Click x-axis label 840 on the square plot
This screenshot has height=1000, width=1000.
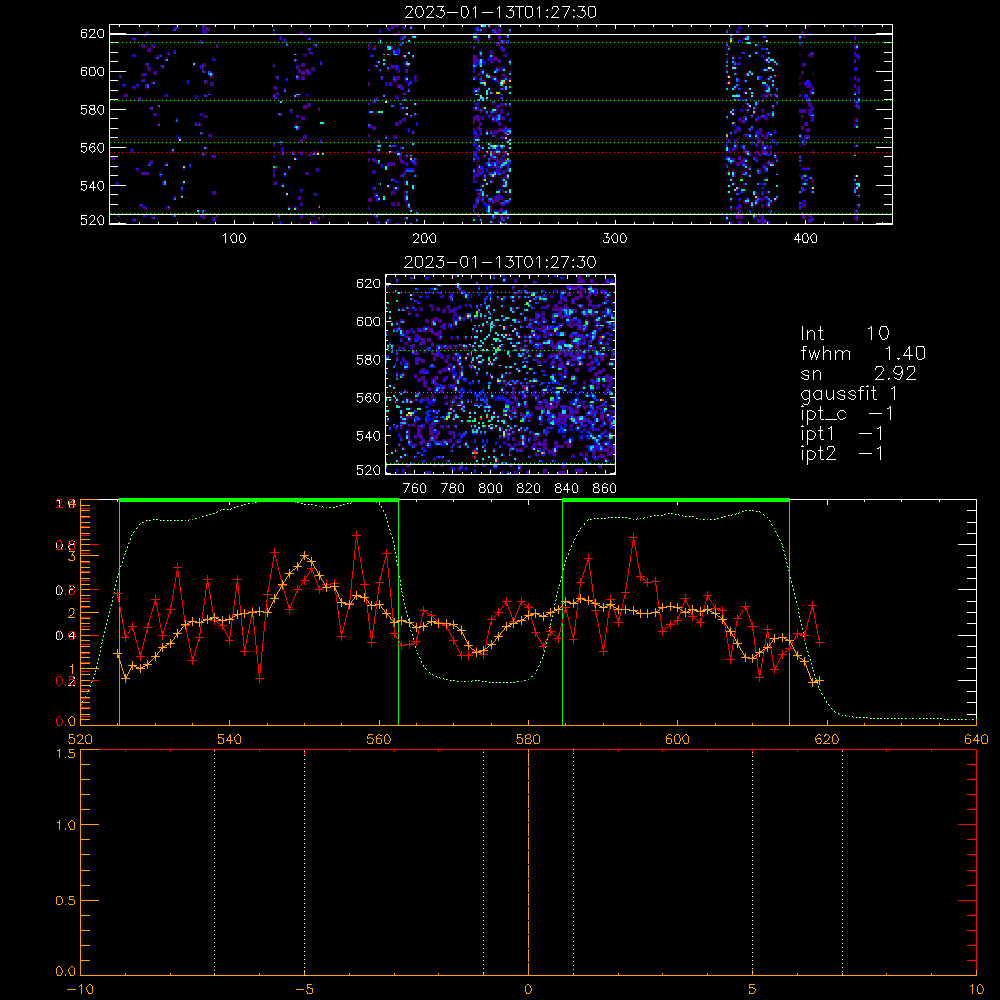coord(566,489)
